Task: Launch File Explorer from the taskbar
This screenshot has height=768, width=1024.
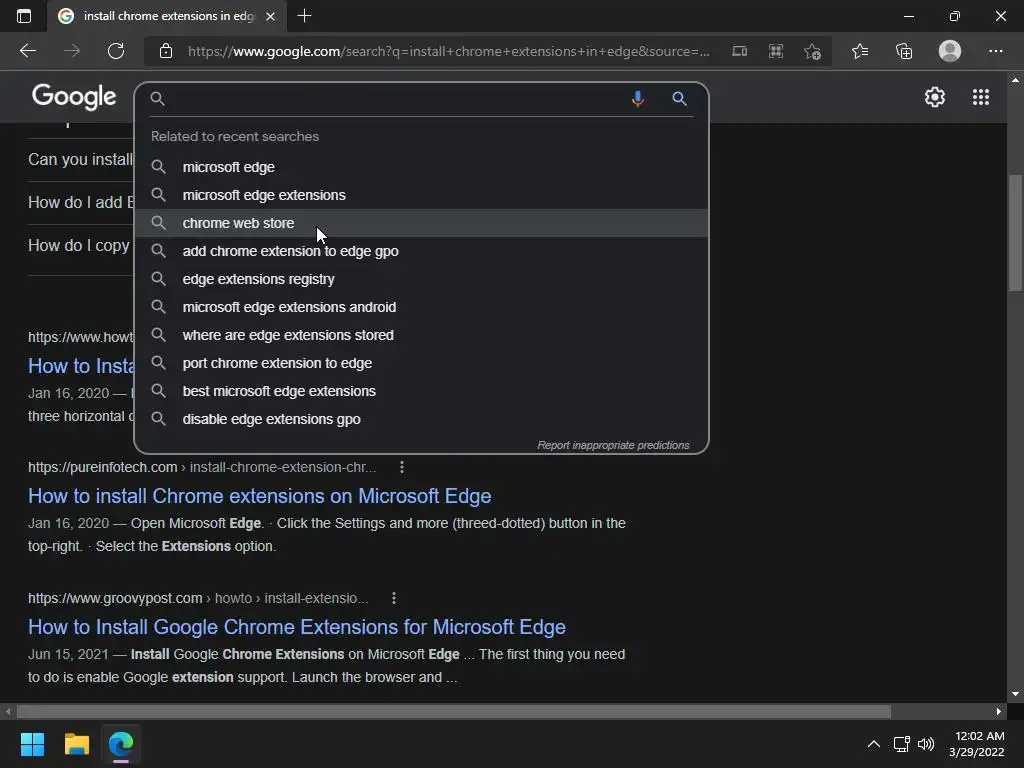Action: point(76,744)
